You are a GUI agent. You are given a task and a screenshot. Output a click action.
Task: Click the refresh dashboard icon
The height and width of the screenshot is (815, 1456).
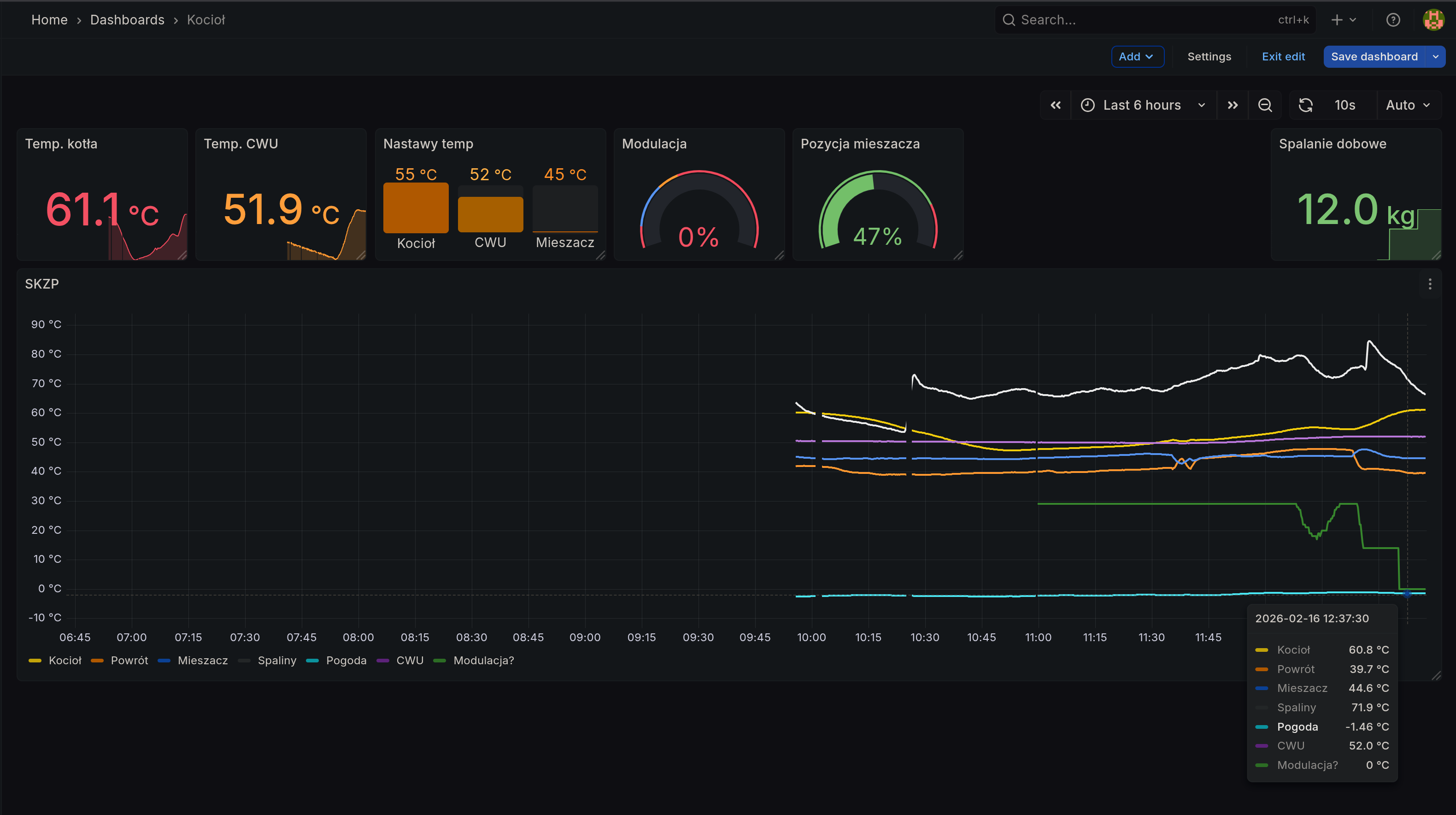1305,105
